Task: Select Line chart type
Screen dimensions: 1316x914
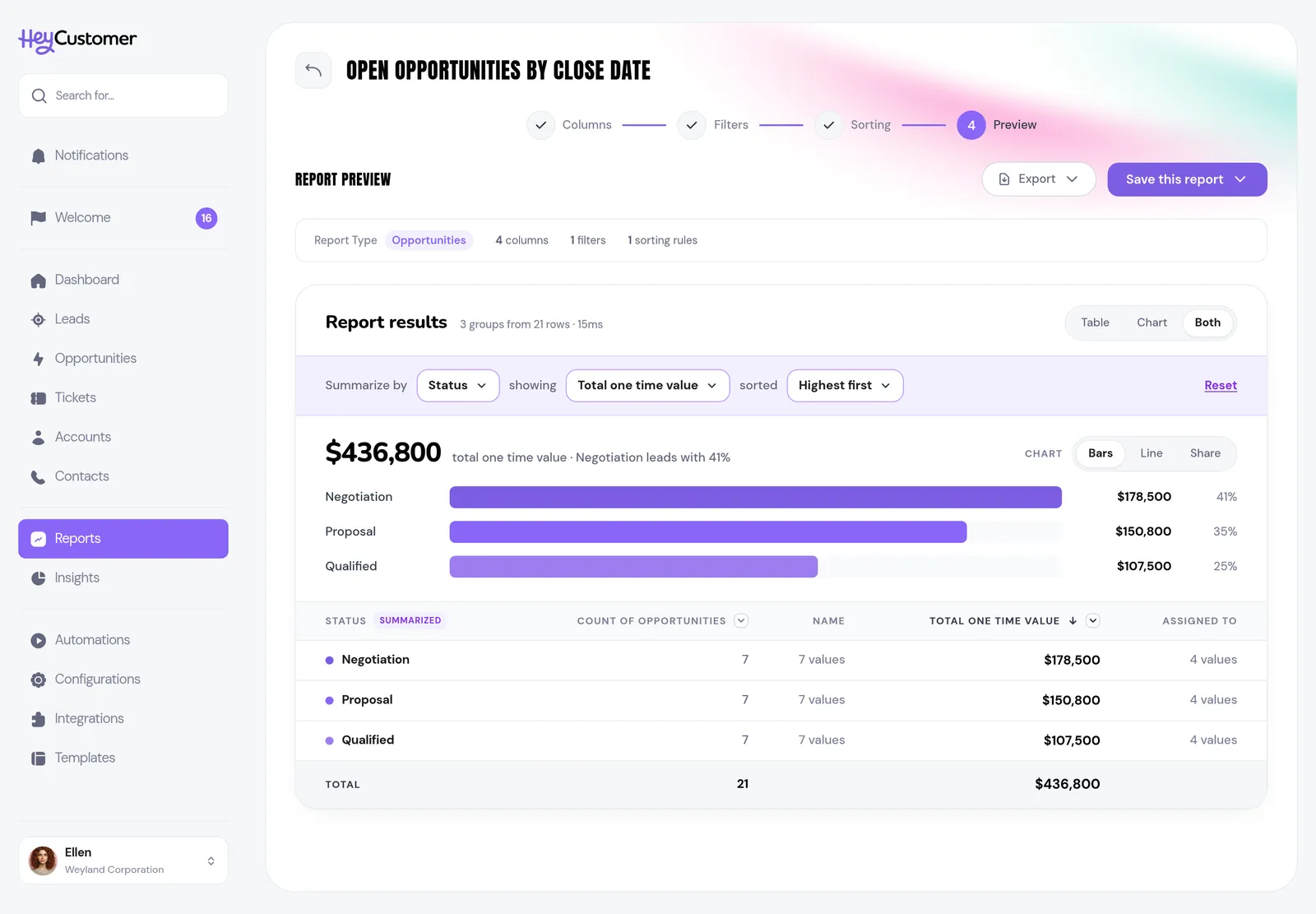Action: [x=1151, y=453]
